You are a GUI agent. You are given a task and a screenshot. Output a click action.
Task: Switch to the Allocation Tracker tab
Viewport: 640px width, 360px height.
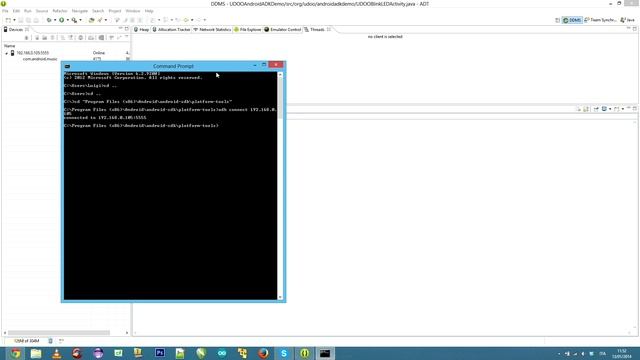[x=171, y=29]
